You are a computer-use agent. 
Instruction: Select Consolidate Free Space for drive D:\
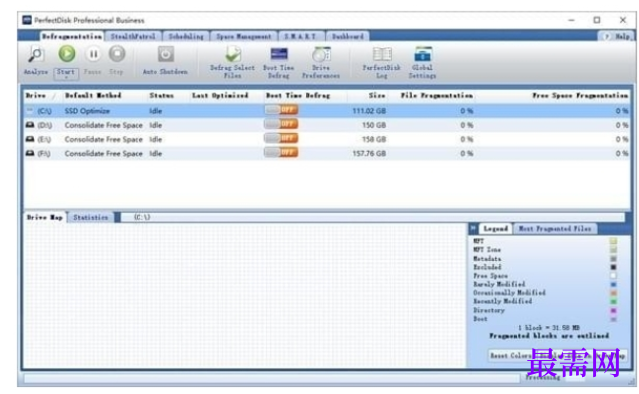[x=104, y=125]
